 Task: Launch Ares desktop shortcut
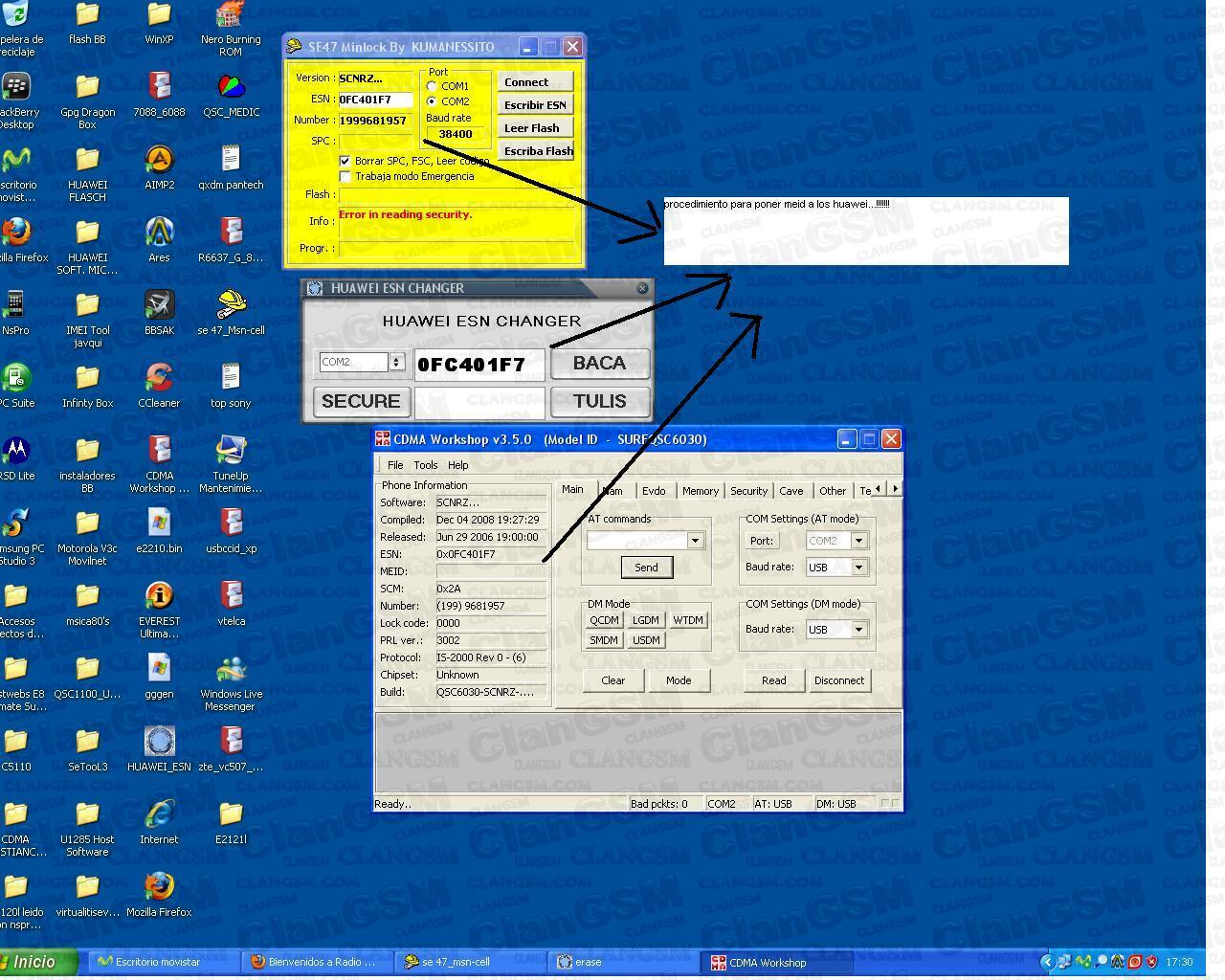point(159,233)
